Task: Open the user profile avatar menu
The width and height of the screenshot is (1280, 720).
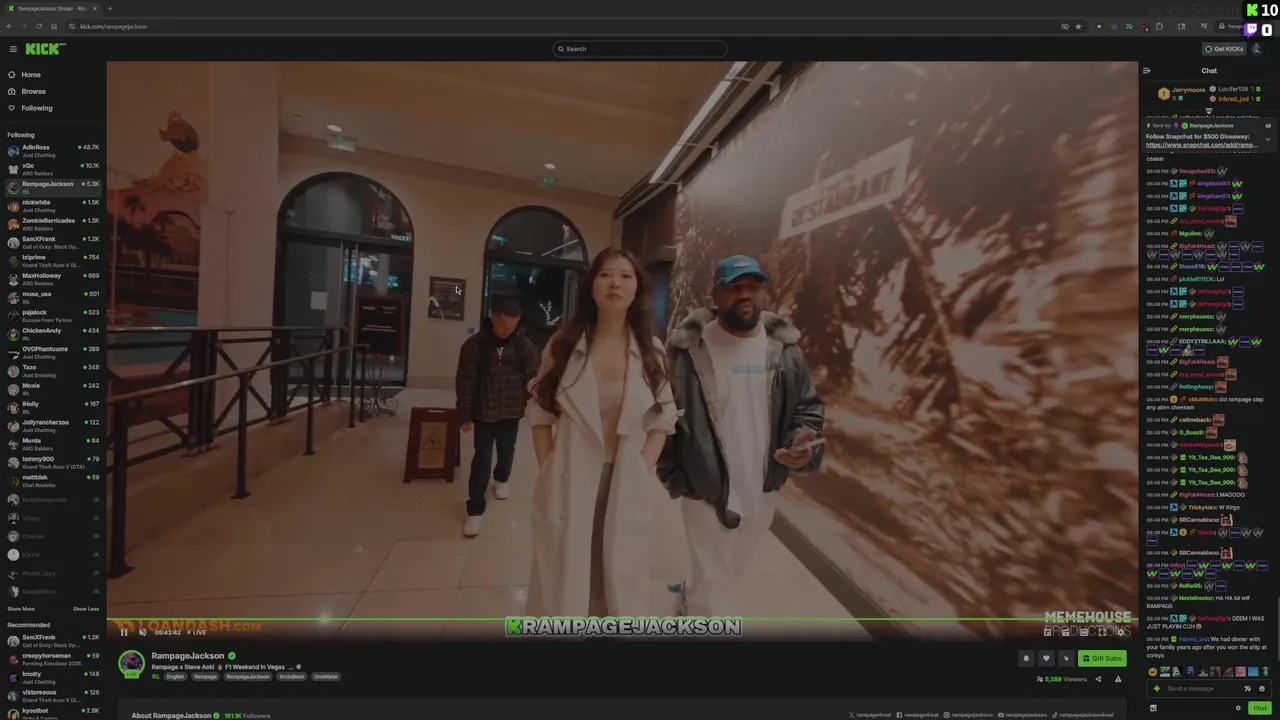Action: click(x=1256, y=49)
